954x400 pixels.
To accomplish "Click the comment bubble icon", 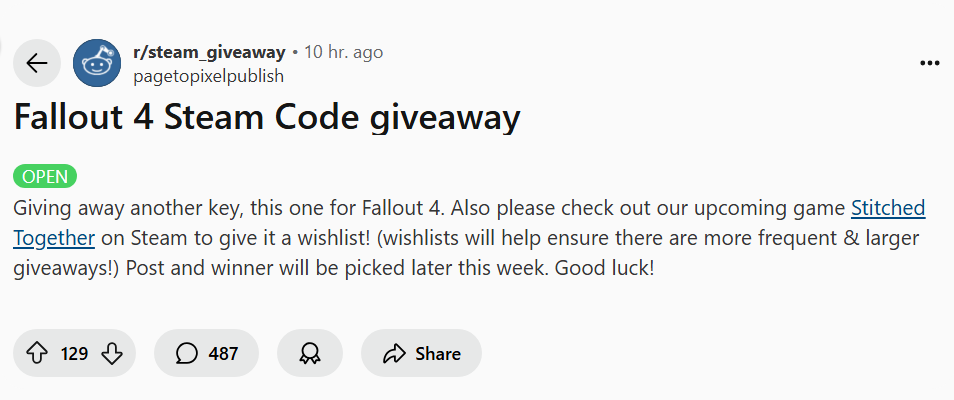I will coord(187,353).
